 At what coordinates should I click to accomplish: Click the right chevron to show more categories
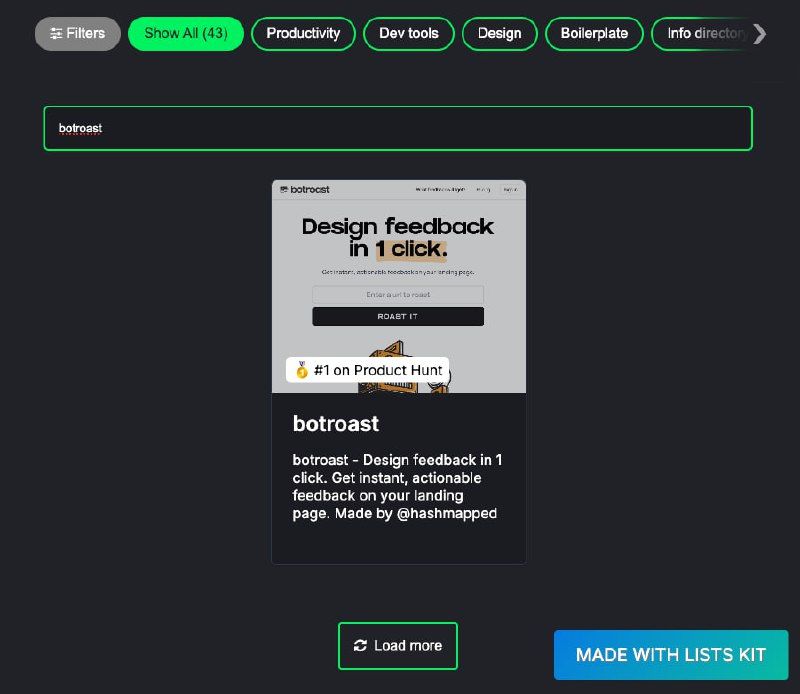pos(760,34)
